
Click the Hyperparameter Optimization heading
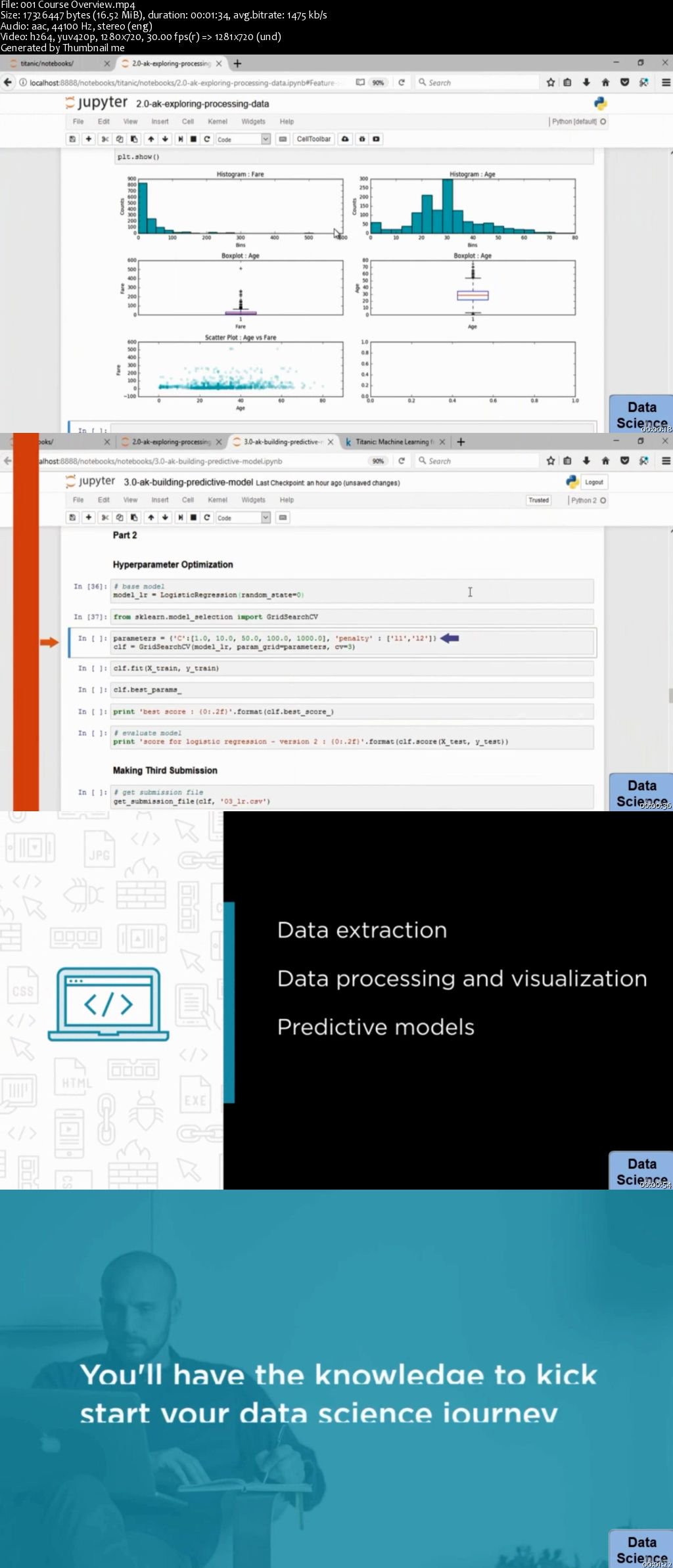click(x=173, y=564)
